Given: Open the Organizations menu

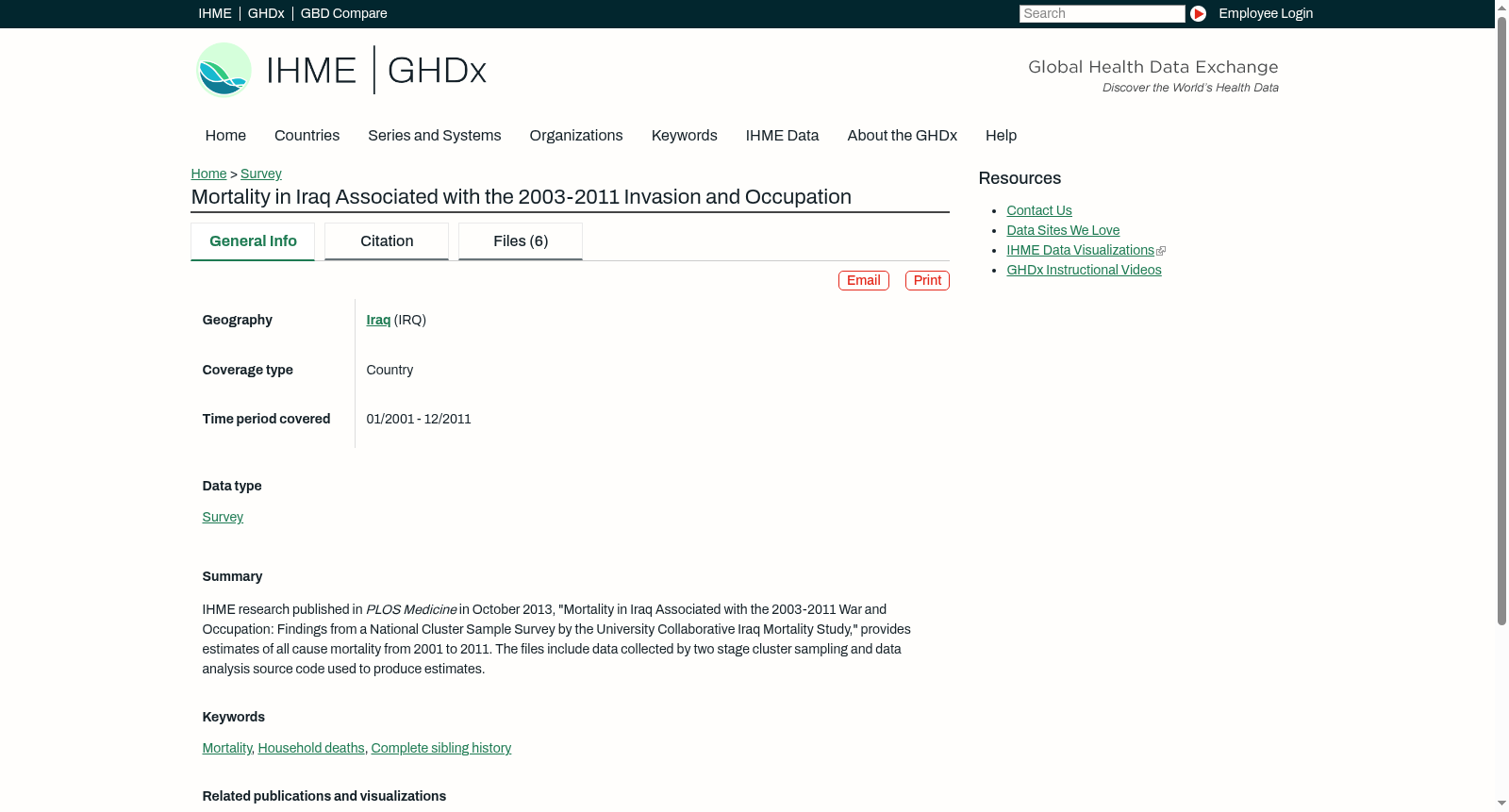Looking at the screenshot, I should [x=576, y=136].
